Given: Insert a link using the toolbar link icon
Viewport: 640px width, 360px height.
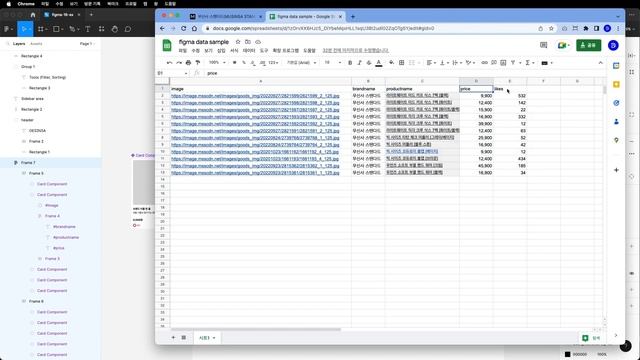Looking at the screenshot, I should tap(484, 62).
